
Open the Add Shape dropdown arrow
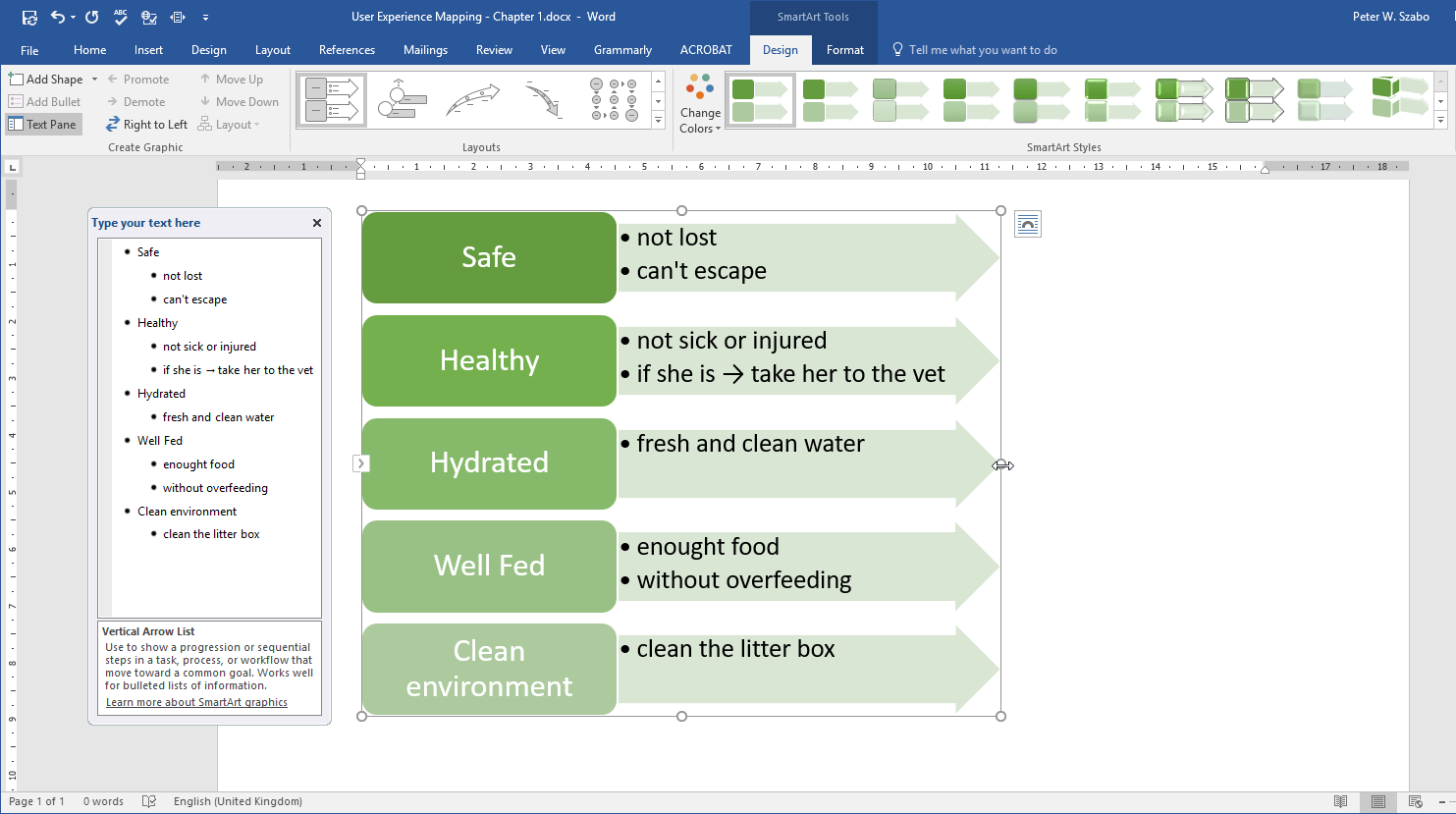(94, 80)
